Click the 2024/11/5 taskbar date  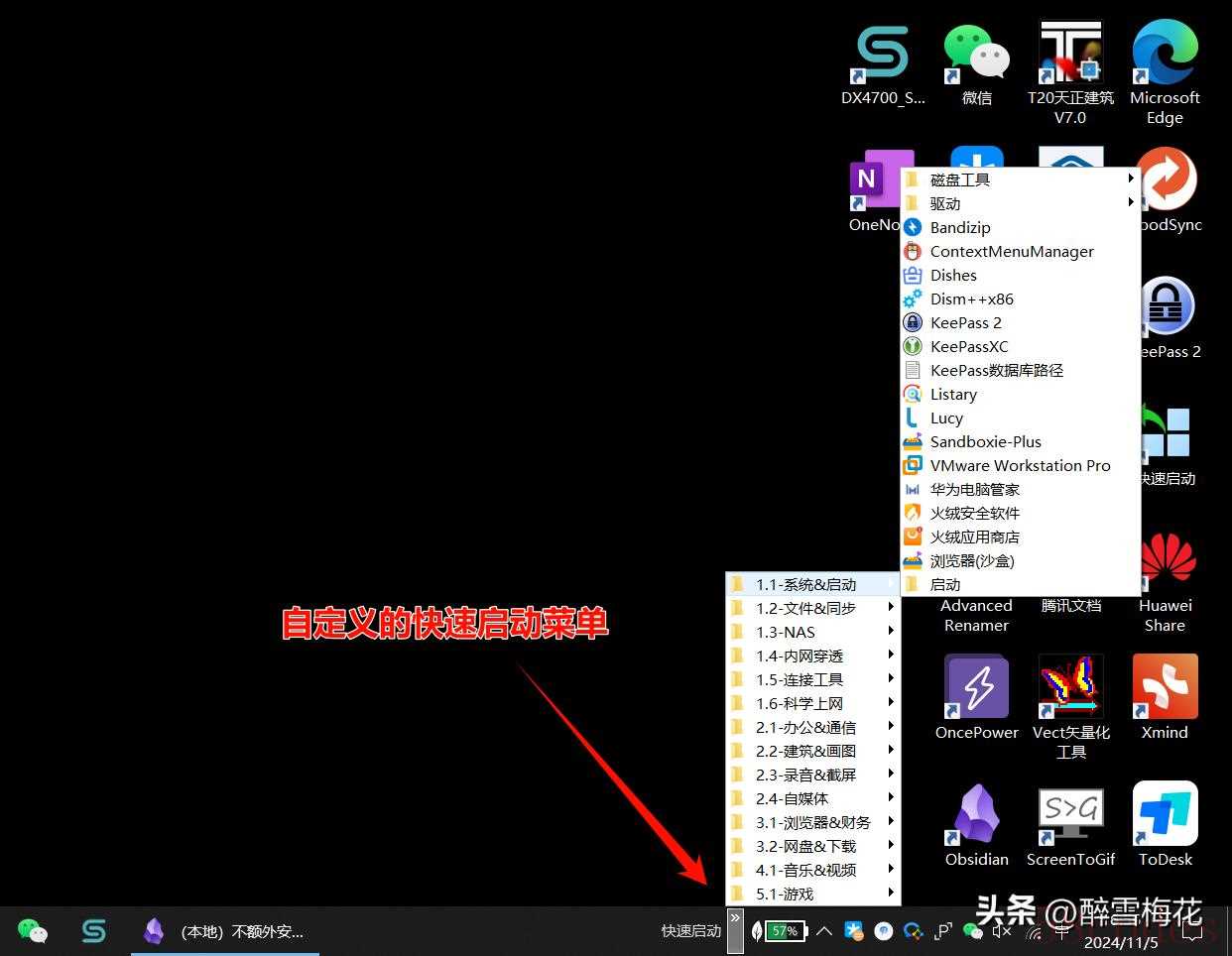(1120, 942)
